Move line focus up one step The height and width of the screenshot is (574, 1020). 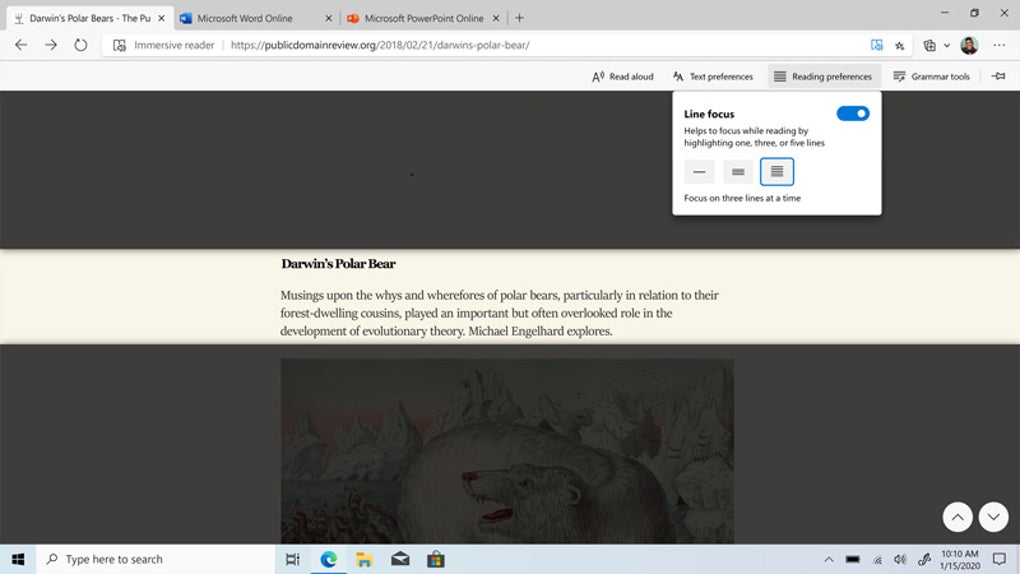tap(958, 517)
